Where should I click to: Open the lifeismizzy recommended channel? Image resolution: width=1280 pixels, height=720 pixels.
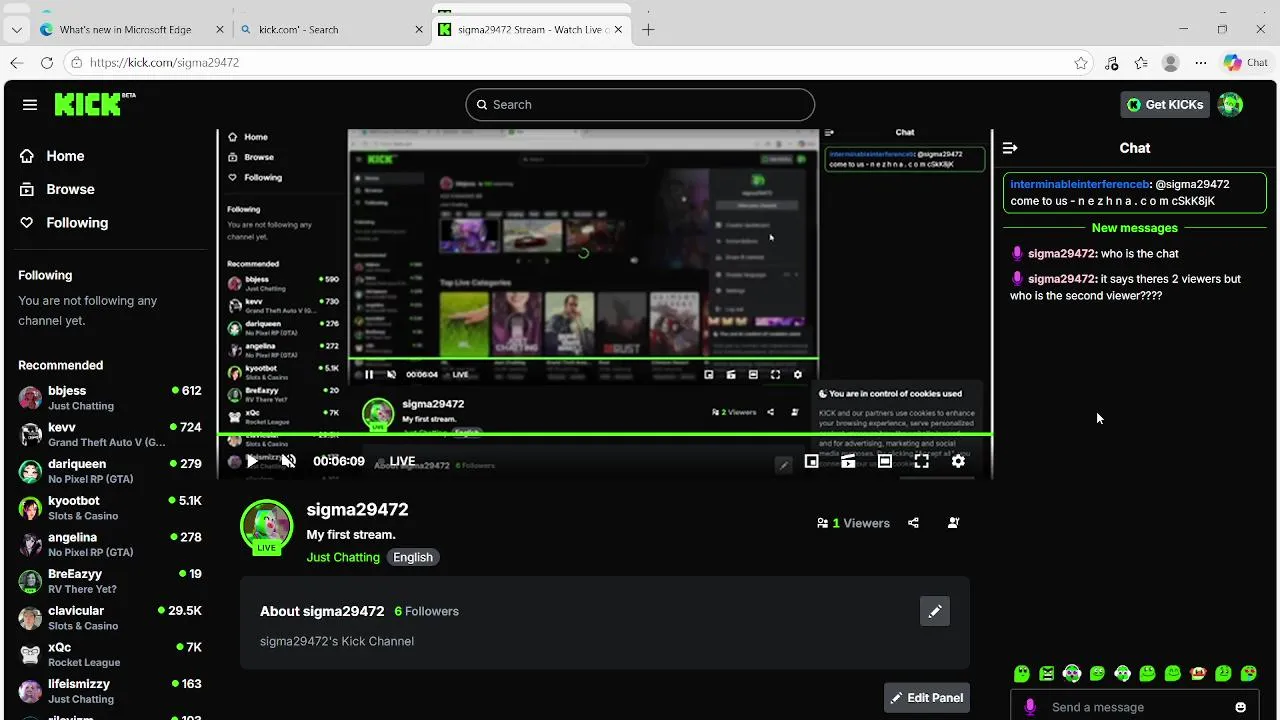coord(110,691)
